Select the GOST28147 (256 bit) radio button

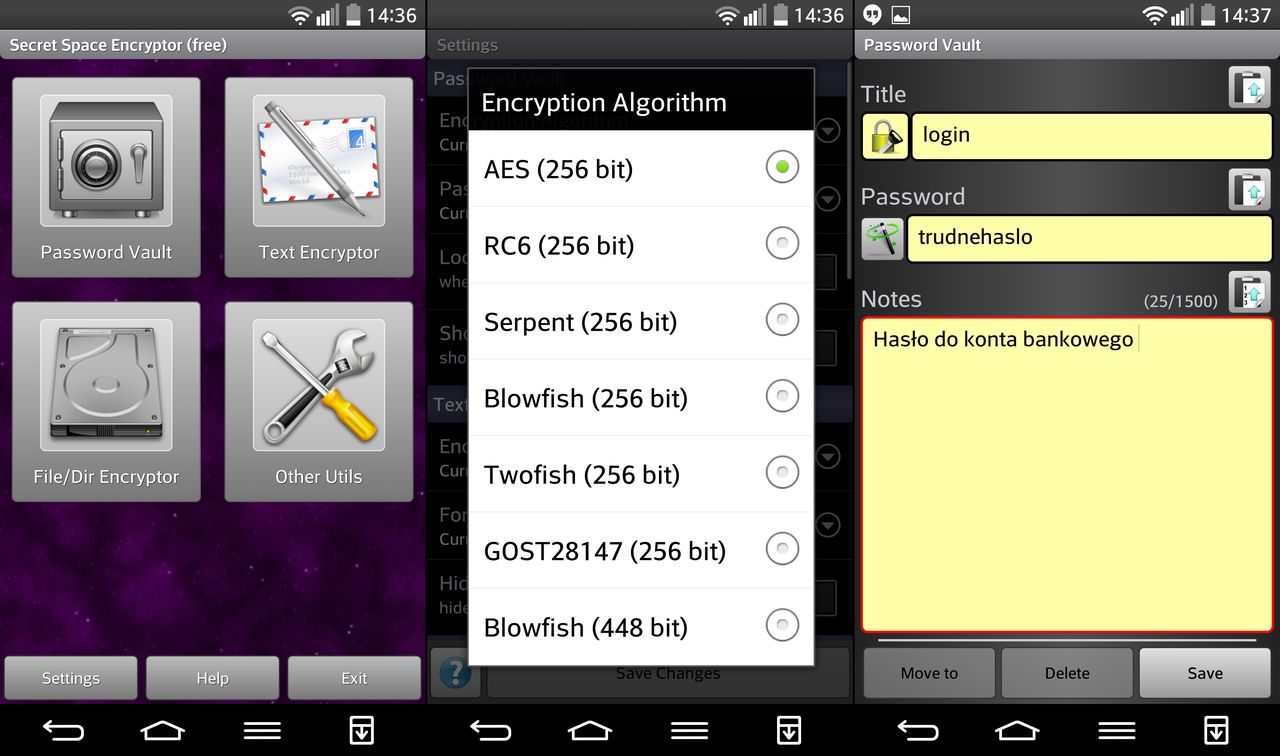click(x=782, y=549)
